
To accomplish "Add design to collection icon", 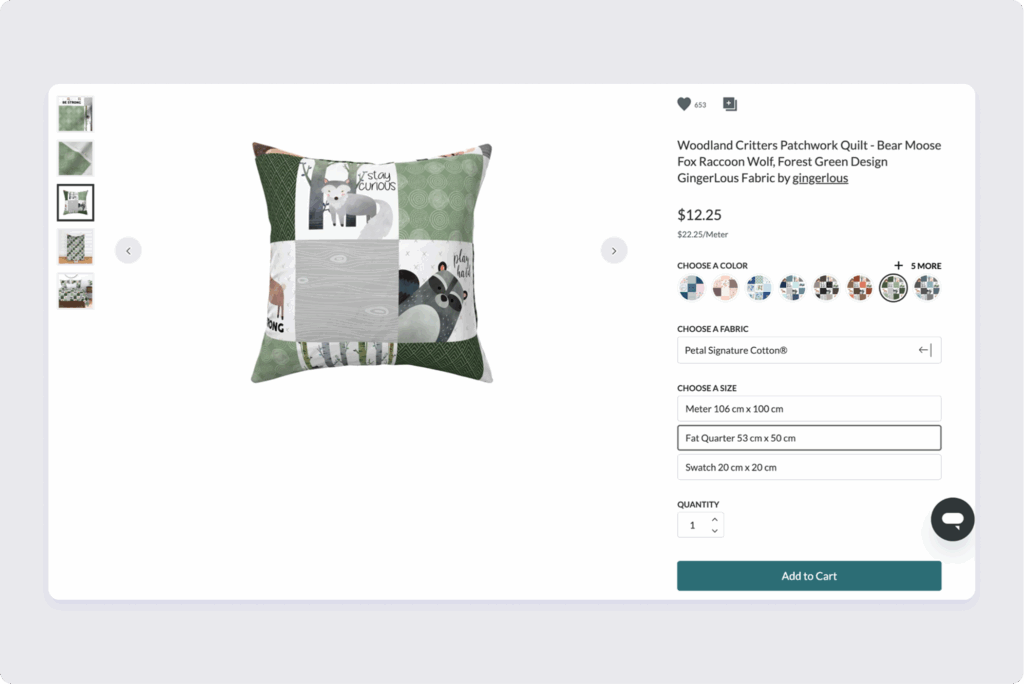I will click(730, 104).
